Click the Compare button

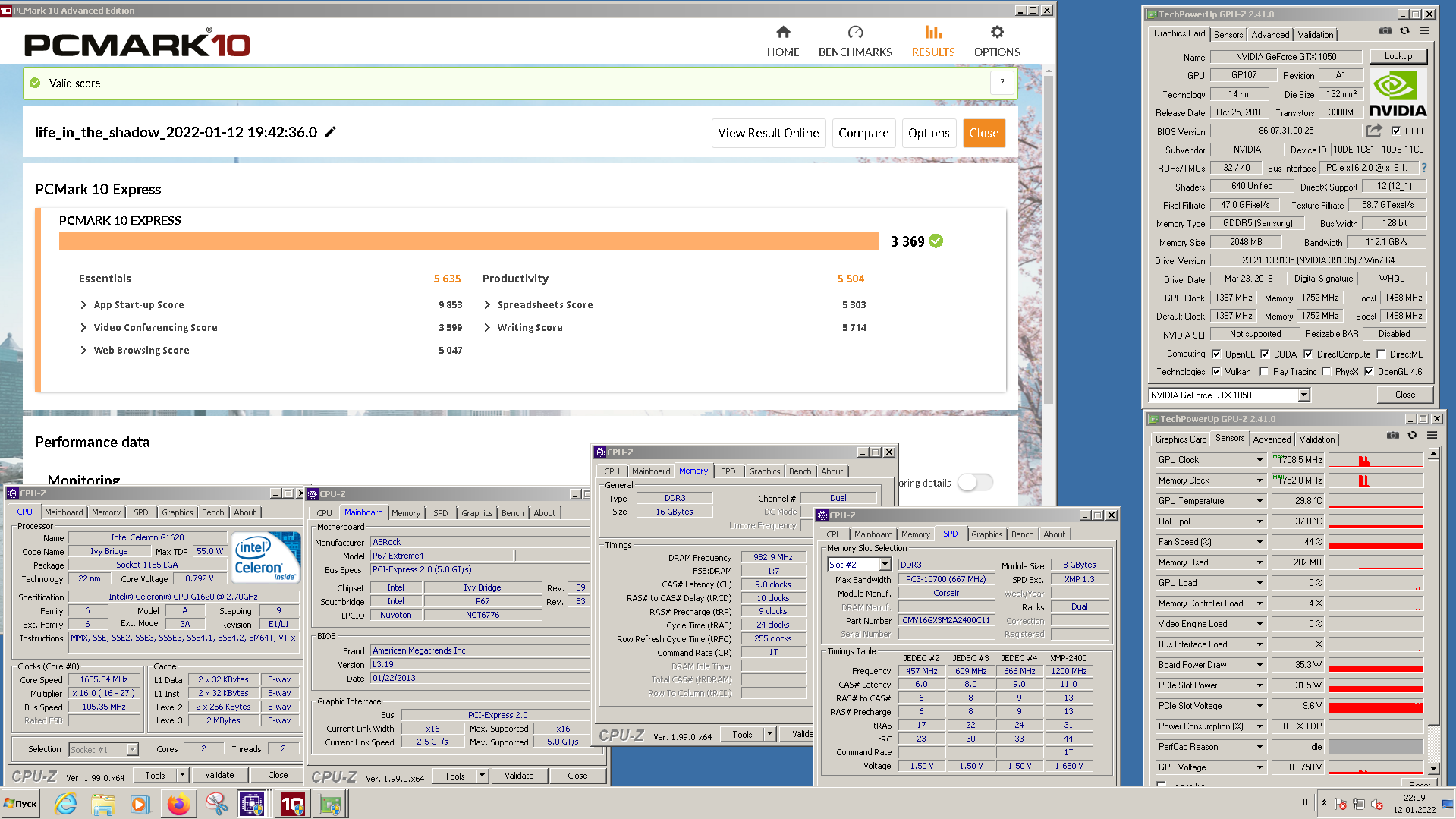(x=863, y=133)
